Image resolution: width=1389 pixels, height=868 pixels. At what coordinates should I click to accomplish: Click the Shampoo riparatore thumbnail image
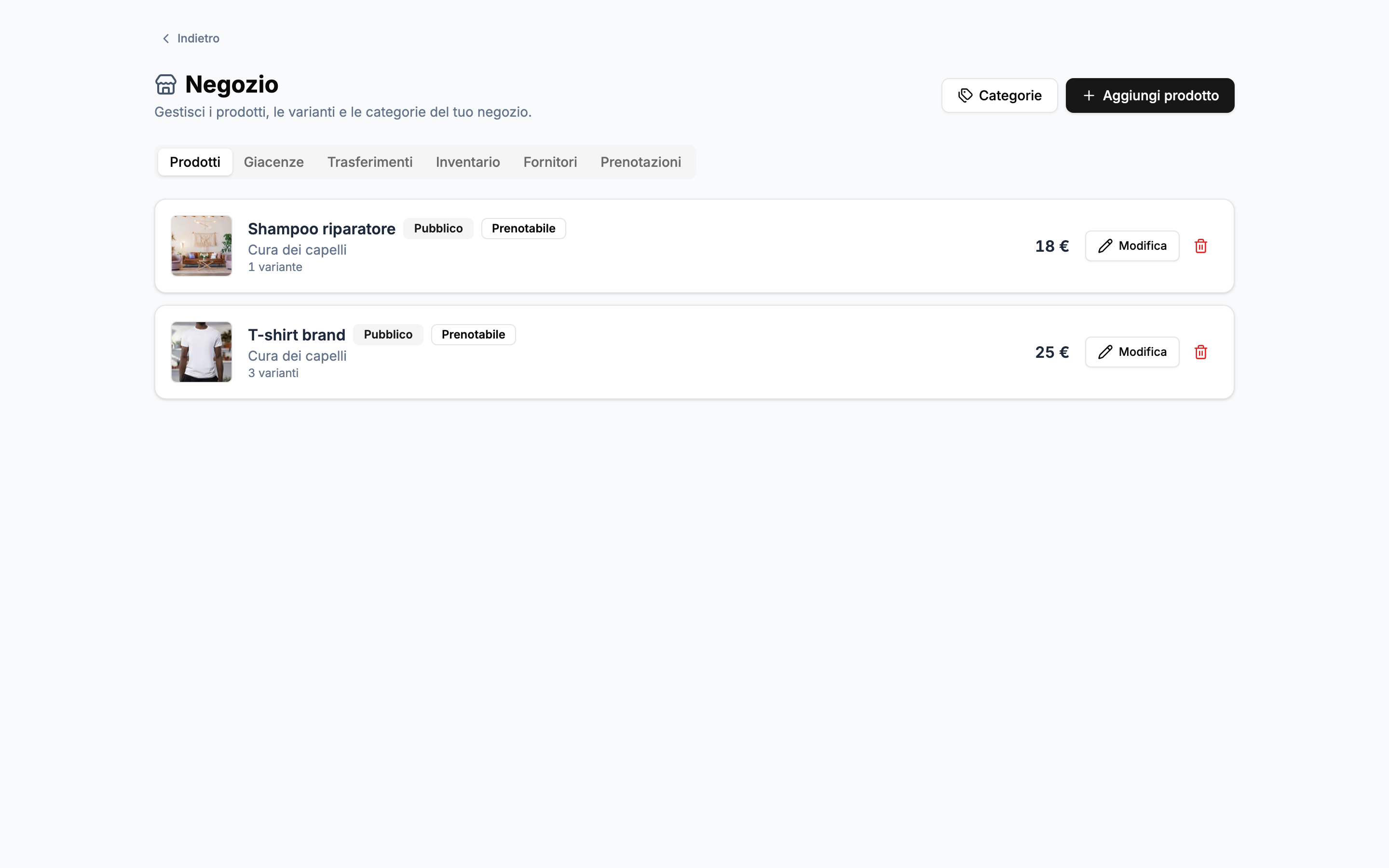(202, 246)
